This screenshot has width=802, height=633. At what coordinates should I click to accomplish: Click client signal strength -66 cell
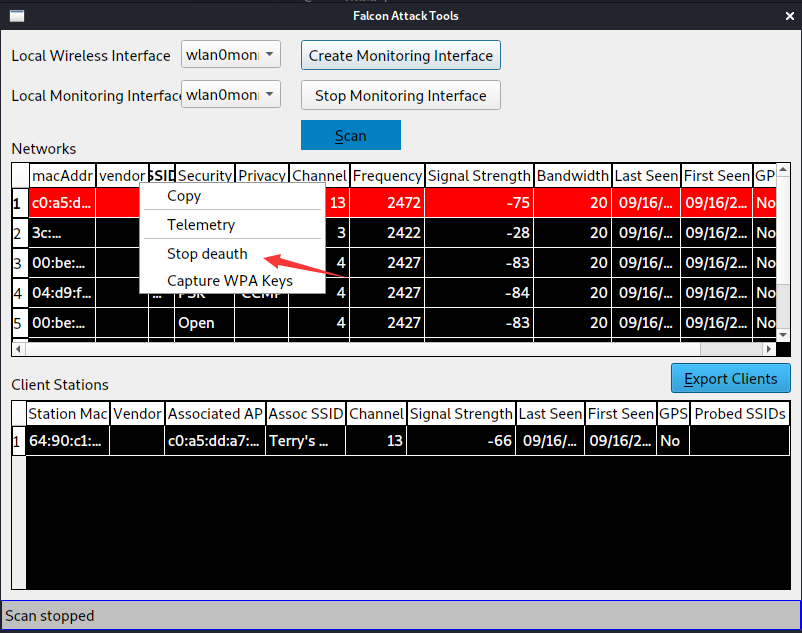coord(461,441)
